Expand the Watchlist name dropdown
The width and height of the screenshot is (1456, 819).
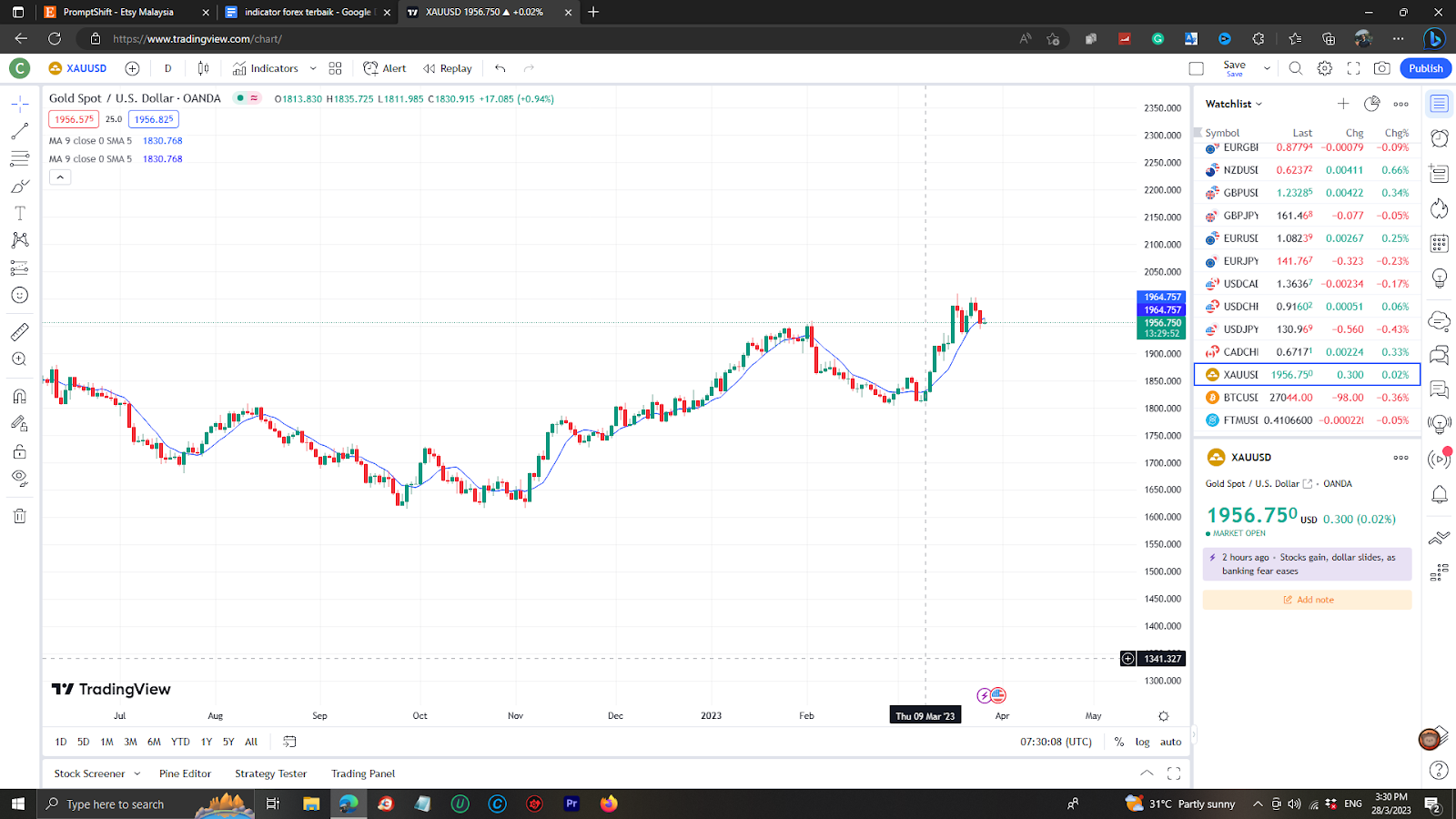click(x=1234, y=104)
